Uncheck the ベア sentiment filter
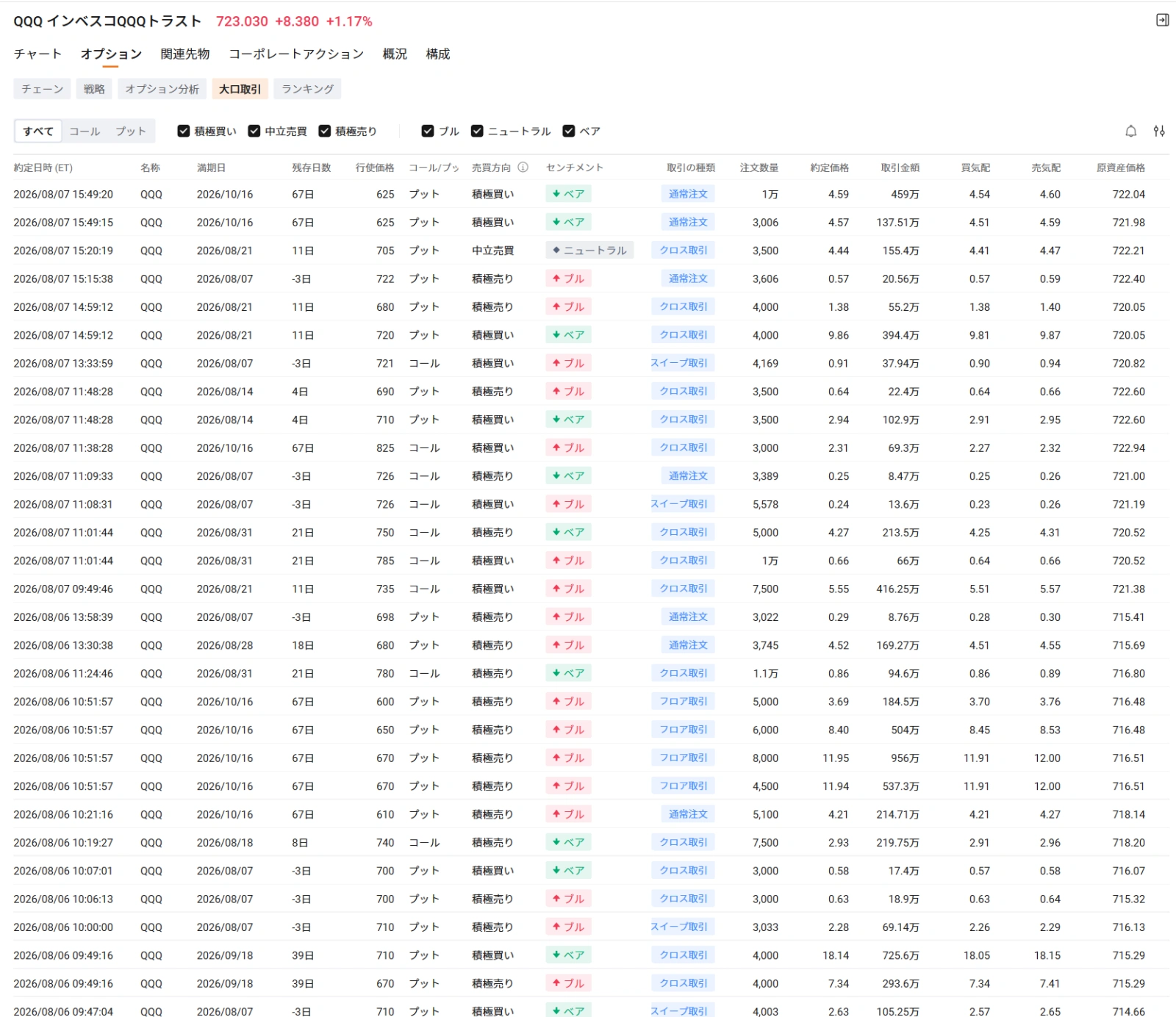Image resolution: width=1176 pixels, height=1017 pixels. (x=568, y=131)
